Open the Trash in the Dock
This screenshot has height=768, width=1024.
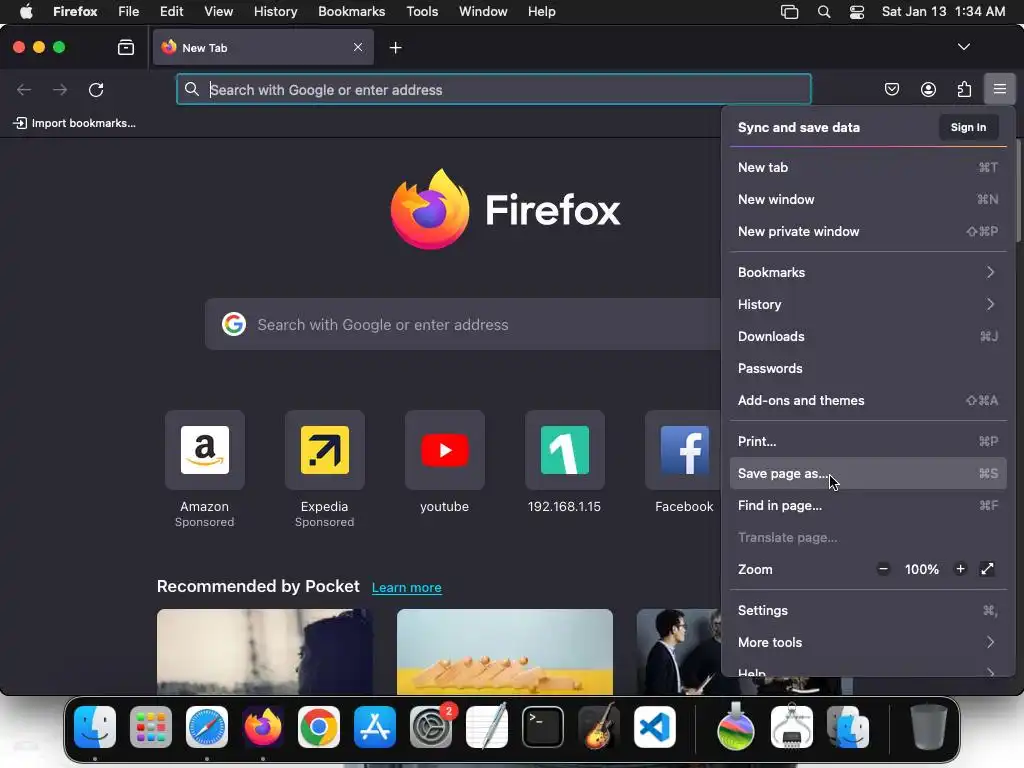point(929,727)
